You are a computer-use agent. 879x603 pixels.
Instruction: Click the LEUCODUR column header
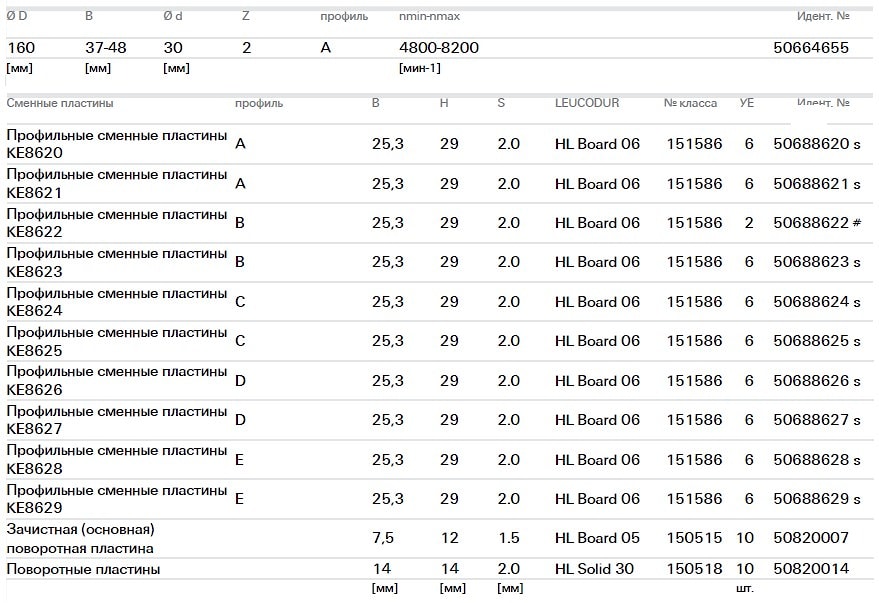(x=587, y=103)
